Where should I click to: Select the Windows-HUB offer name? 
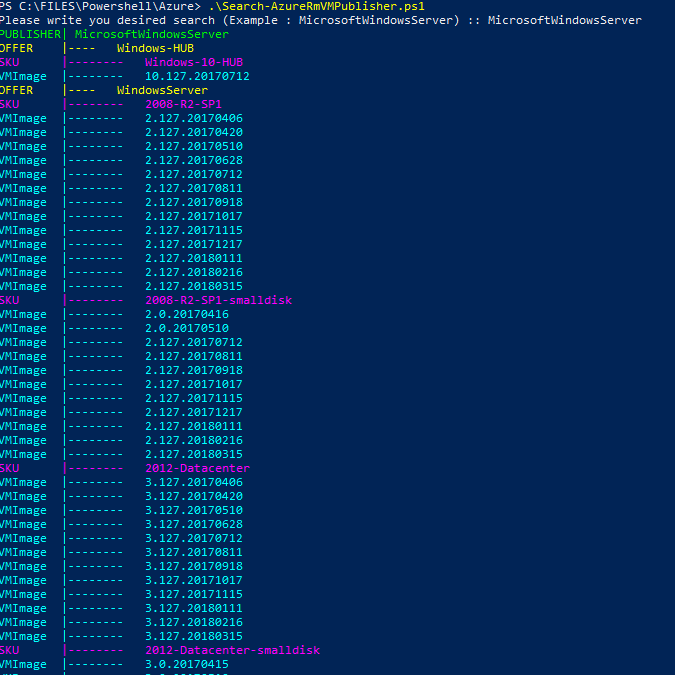(x=155, y=48)
